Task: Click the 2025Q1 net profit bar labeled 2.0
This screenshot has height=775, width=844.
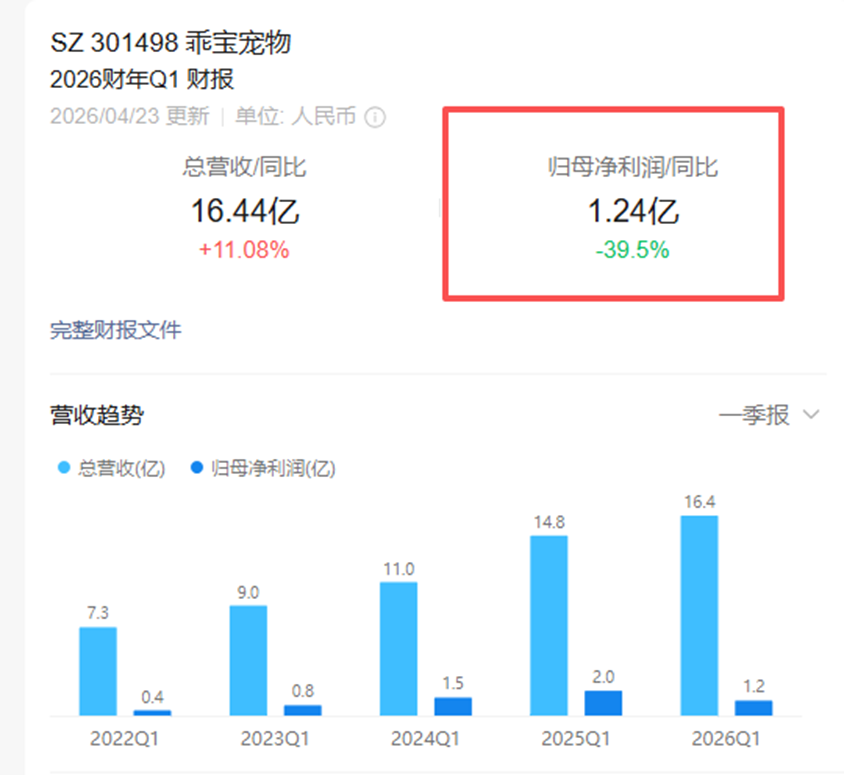Action: [x=603, y=703]
